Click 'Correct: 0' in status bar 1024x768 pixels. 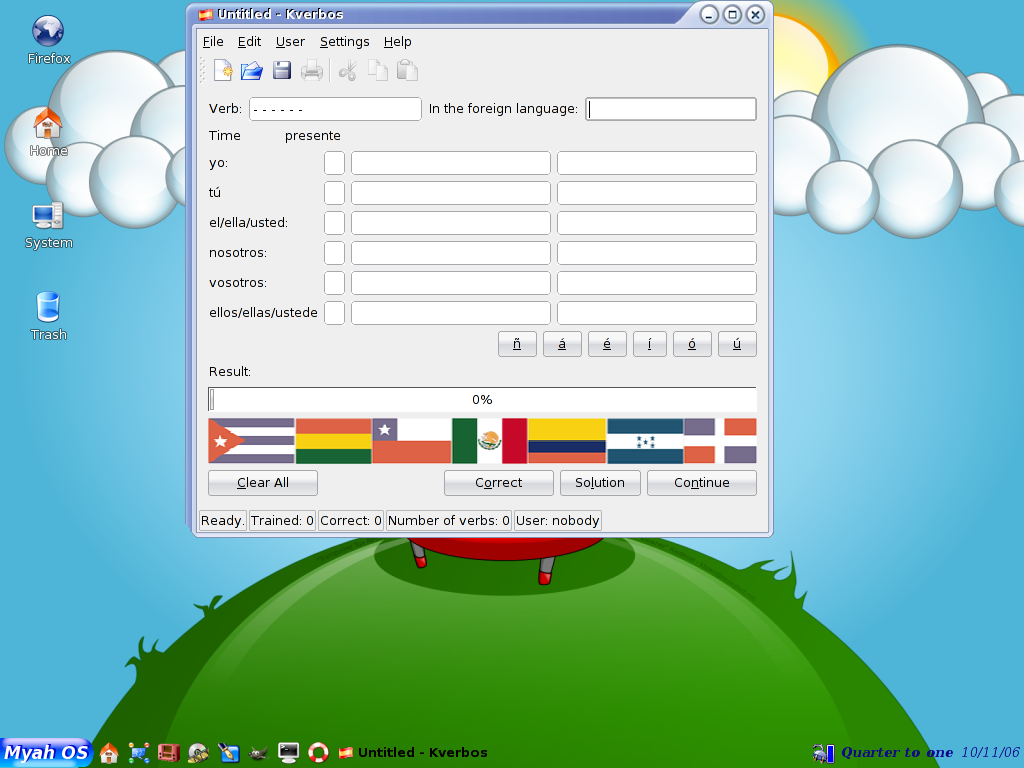point(351,520)
